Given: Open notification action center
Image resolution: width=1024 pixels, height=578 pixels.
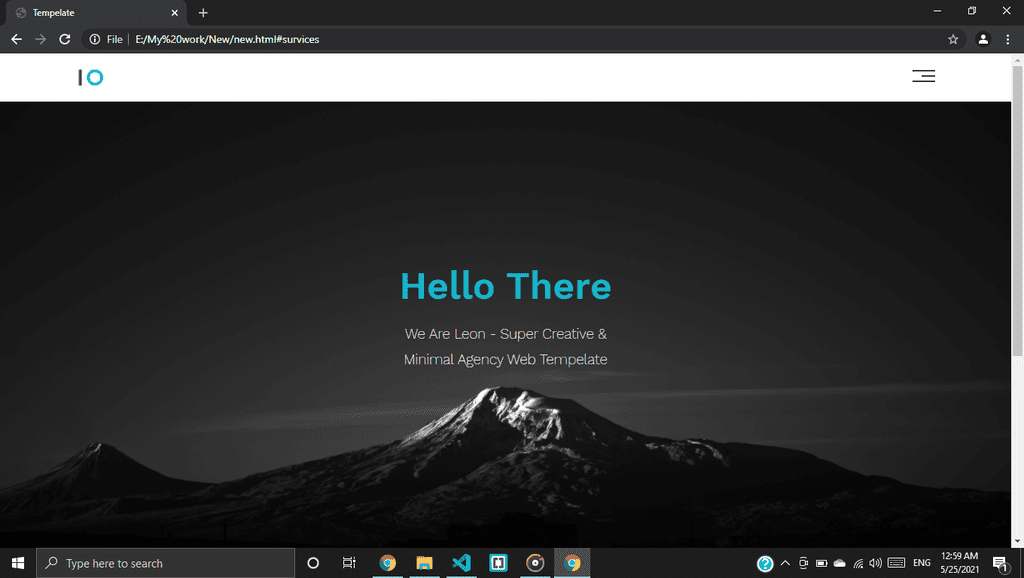Looking at the screenshot, I should point(1000,563).
